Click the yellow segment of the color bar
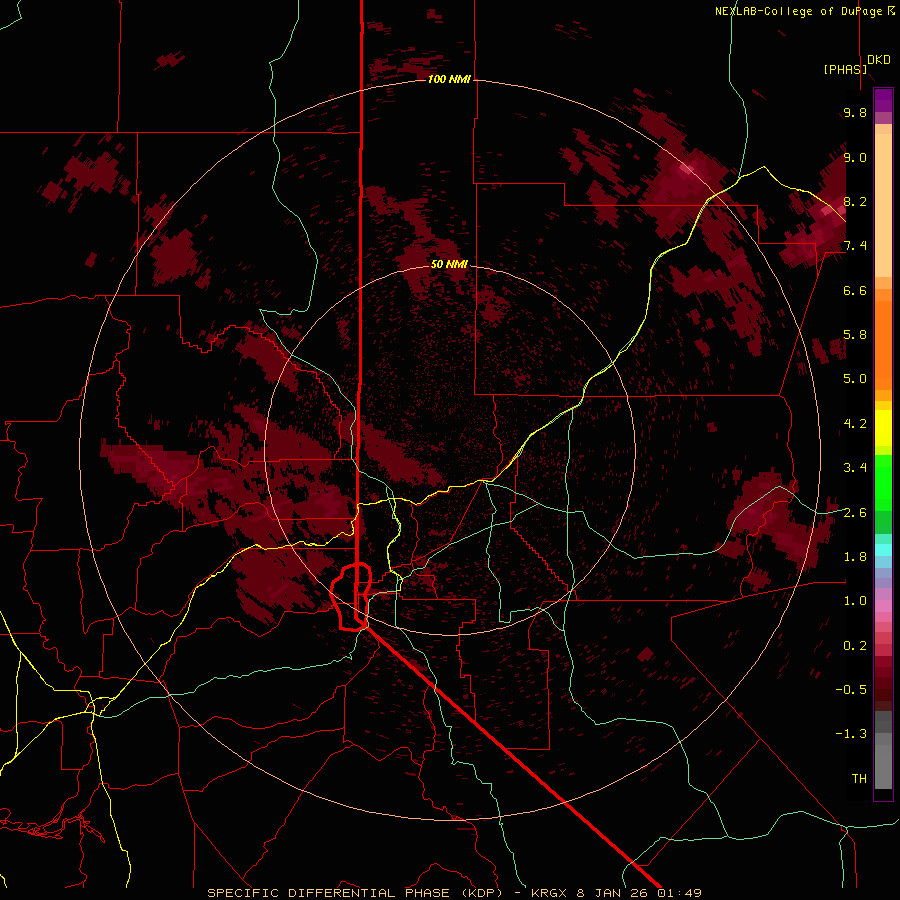 click(x=883, y=428)
